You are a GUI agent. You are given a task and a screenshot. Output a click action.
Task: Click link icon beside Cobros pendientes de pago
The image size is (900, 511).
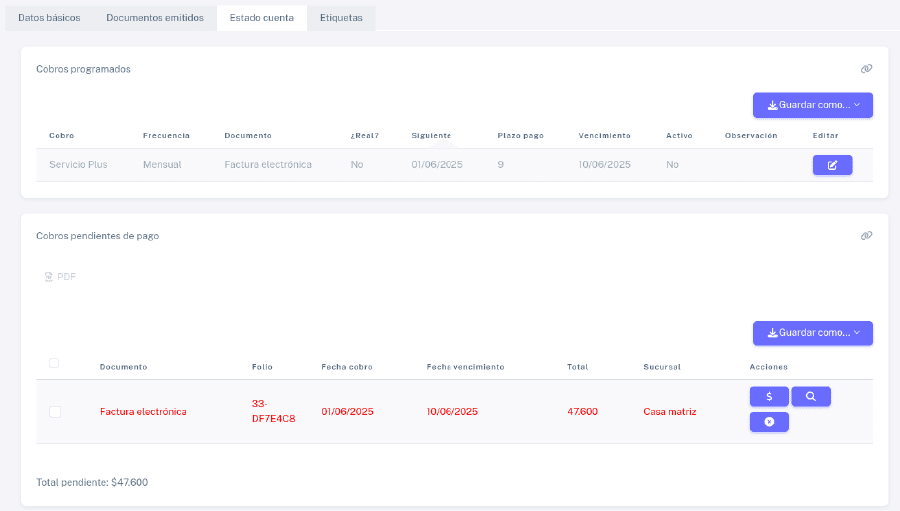tap(866, 236)
